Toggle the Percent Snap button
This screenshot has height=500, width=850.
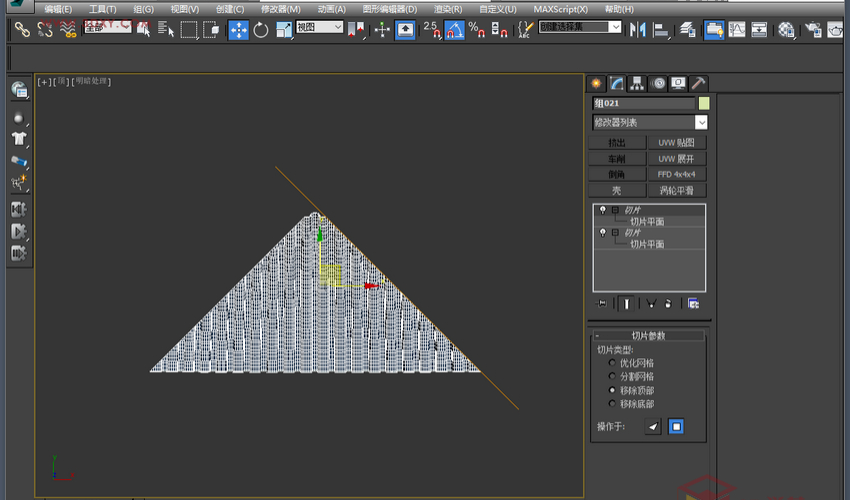tap(476, 29)
